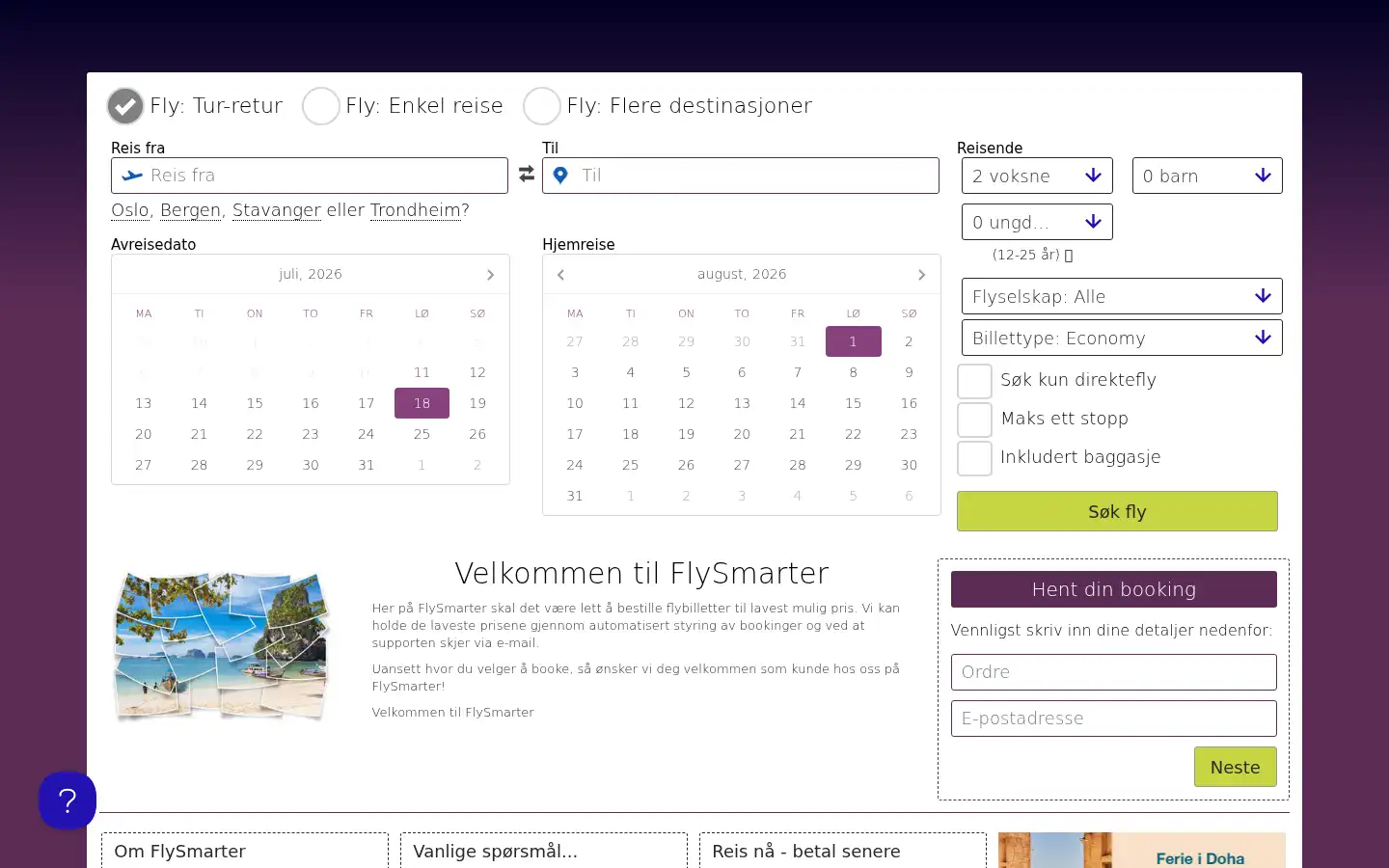Open the blue help question mark button
This screenshot has height=868, width=1389.
68,800
